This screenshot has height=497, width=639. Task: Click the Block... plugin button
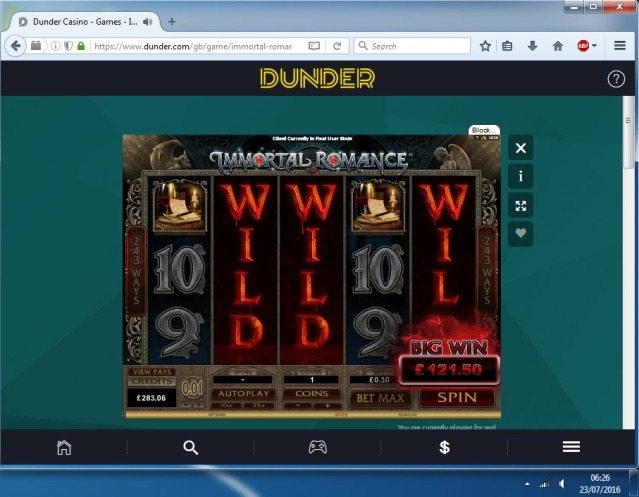tap(484, 130)
